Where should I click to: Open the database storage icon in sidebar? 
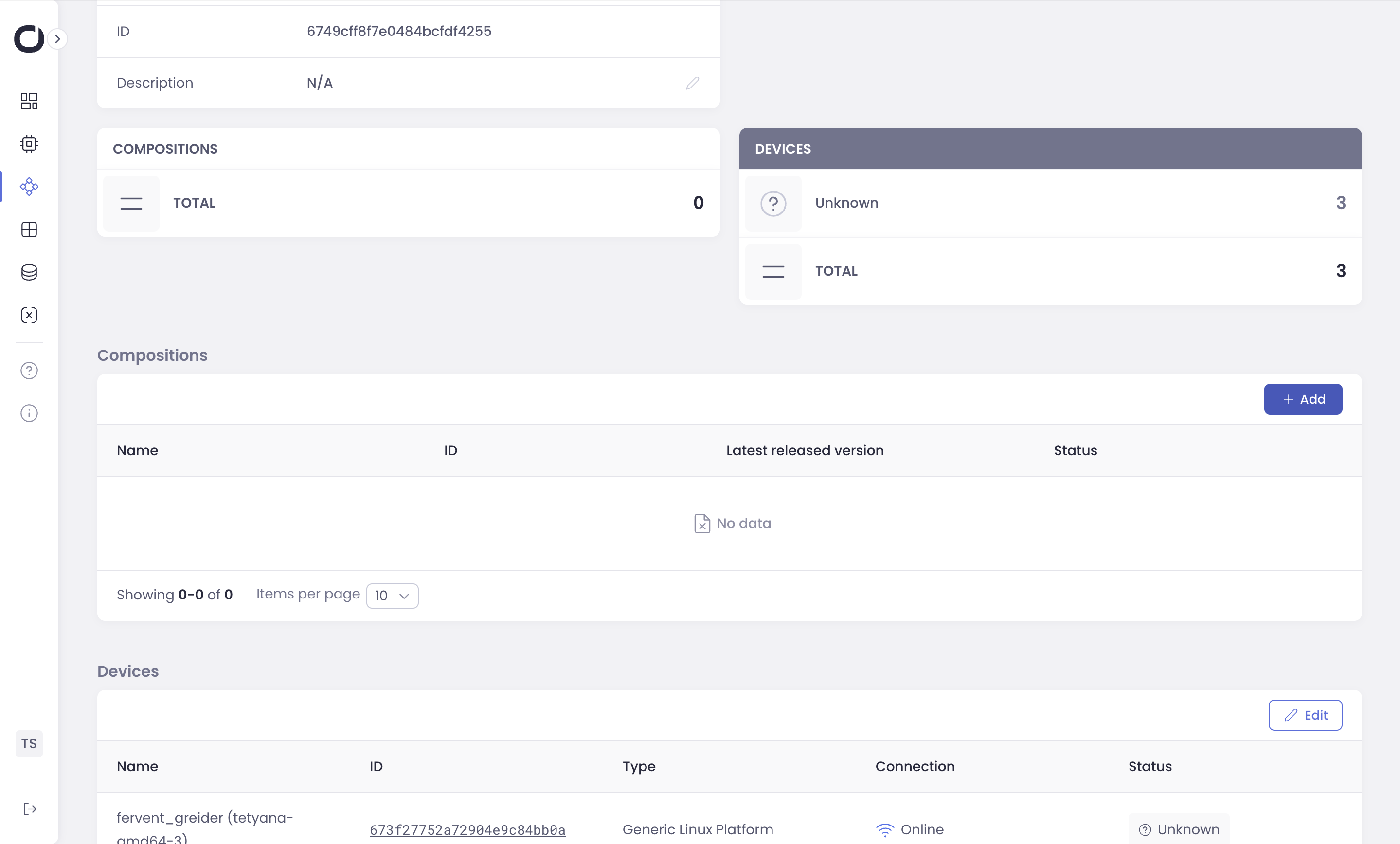click(29, 272)
